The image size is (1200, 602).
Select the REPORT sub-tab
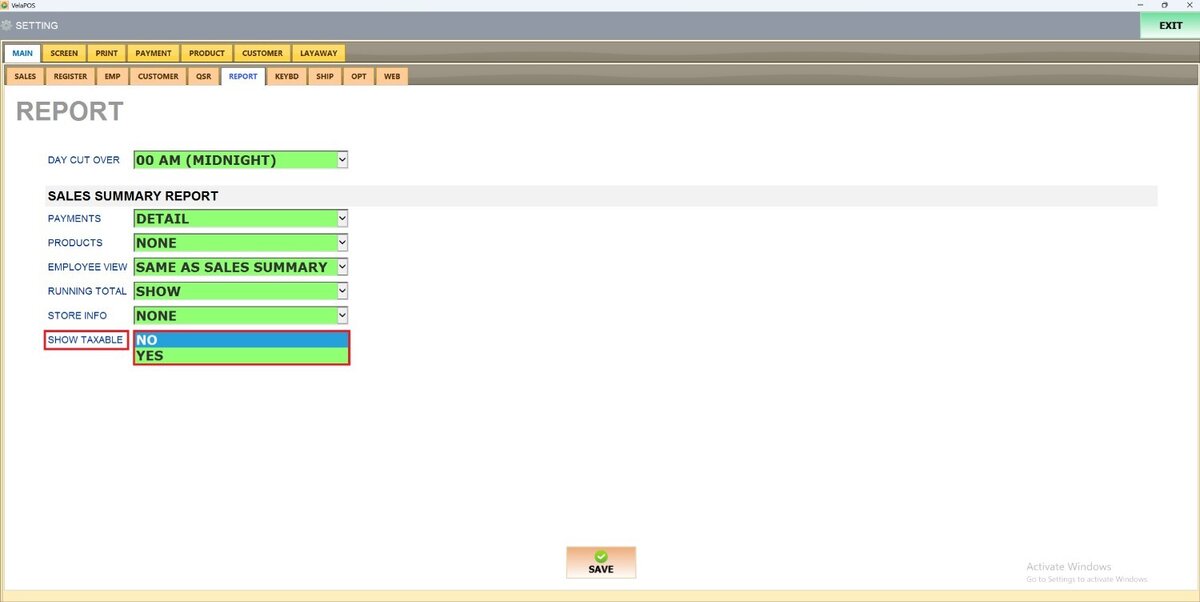[x=243, y=76]
